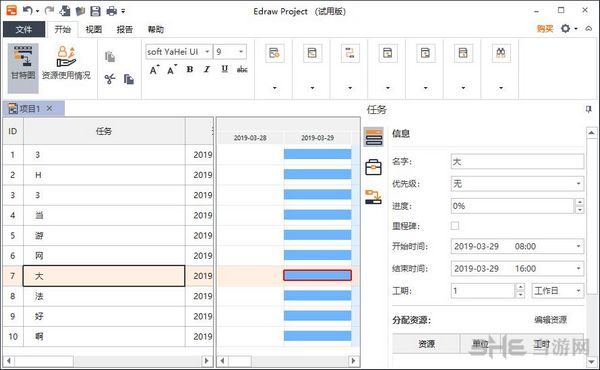This screenshot has width=600, height=370.
Task: Open the 工作日 duration unit dropdown
Action: click(x=578, y=291)
